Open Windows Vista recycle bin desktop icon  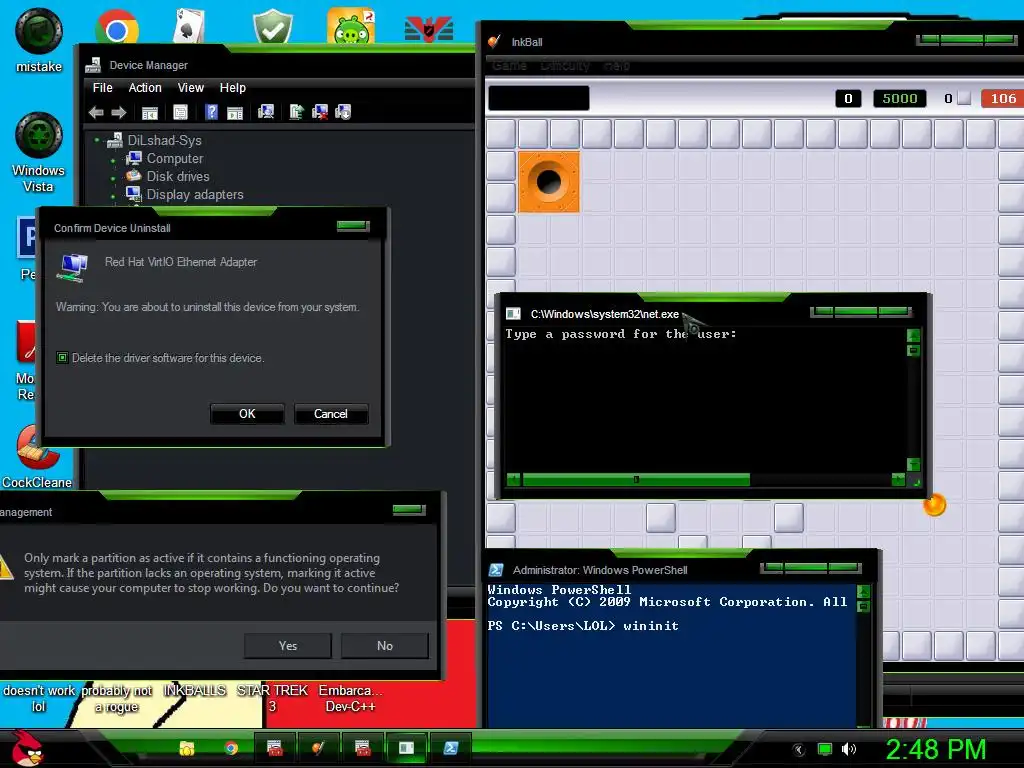(39, 152)
